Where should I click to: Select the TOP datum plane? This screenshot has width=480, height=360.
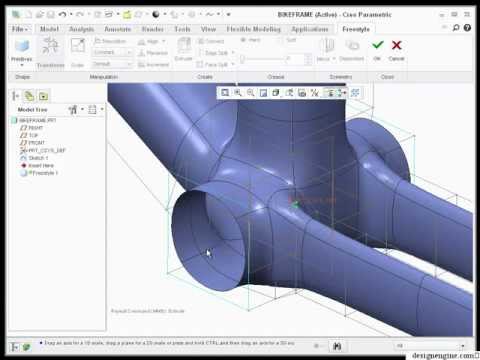click(x=29, y=135)
